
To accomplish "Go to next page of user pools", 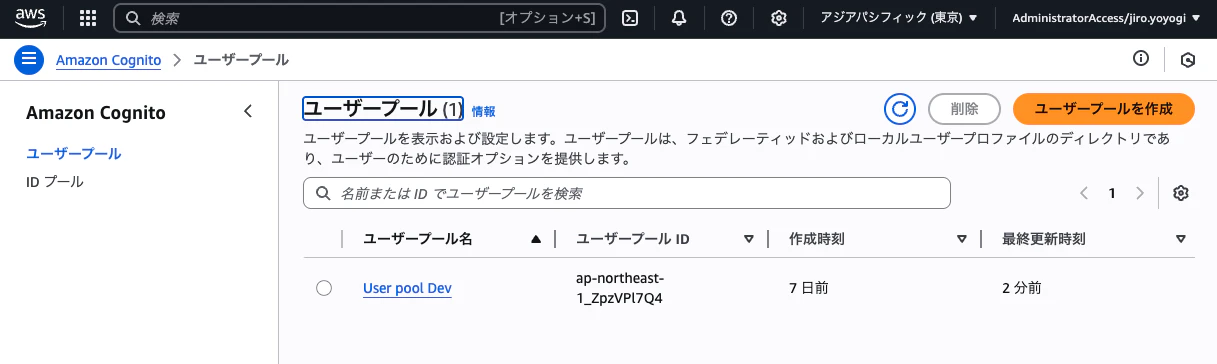I will coord(1140,193).
